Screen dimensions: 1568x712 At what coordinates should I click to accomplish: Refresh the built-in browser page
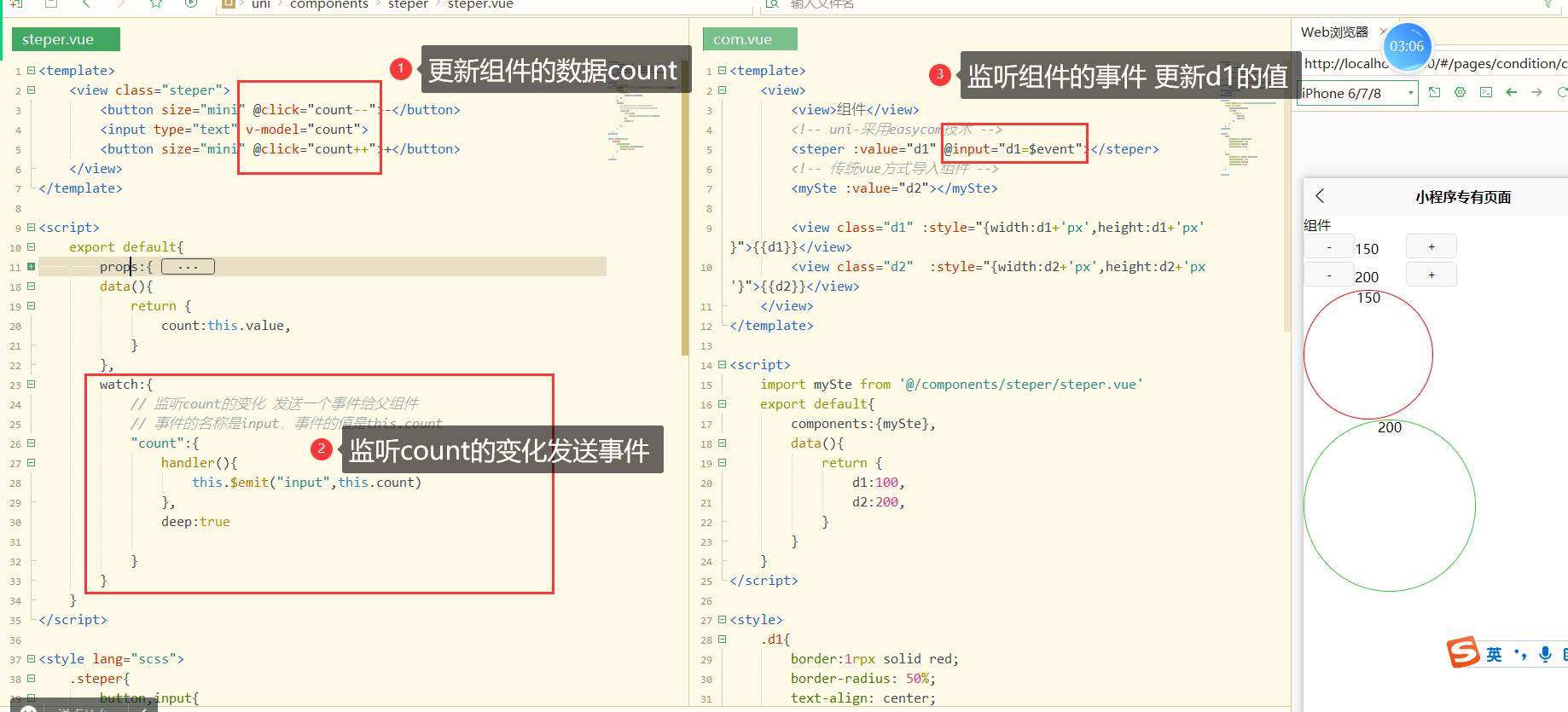tap(1562, 92)
